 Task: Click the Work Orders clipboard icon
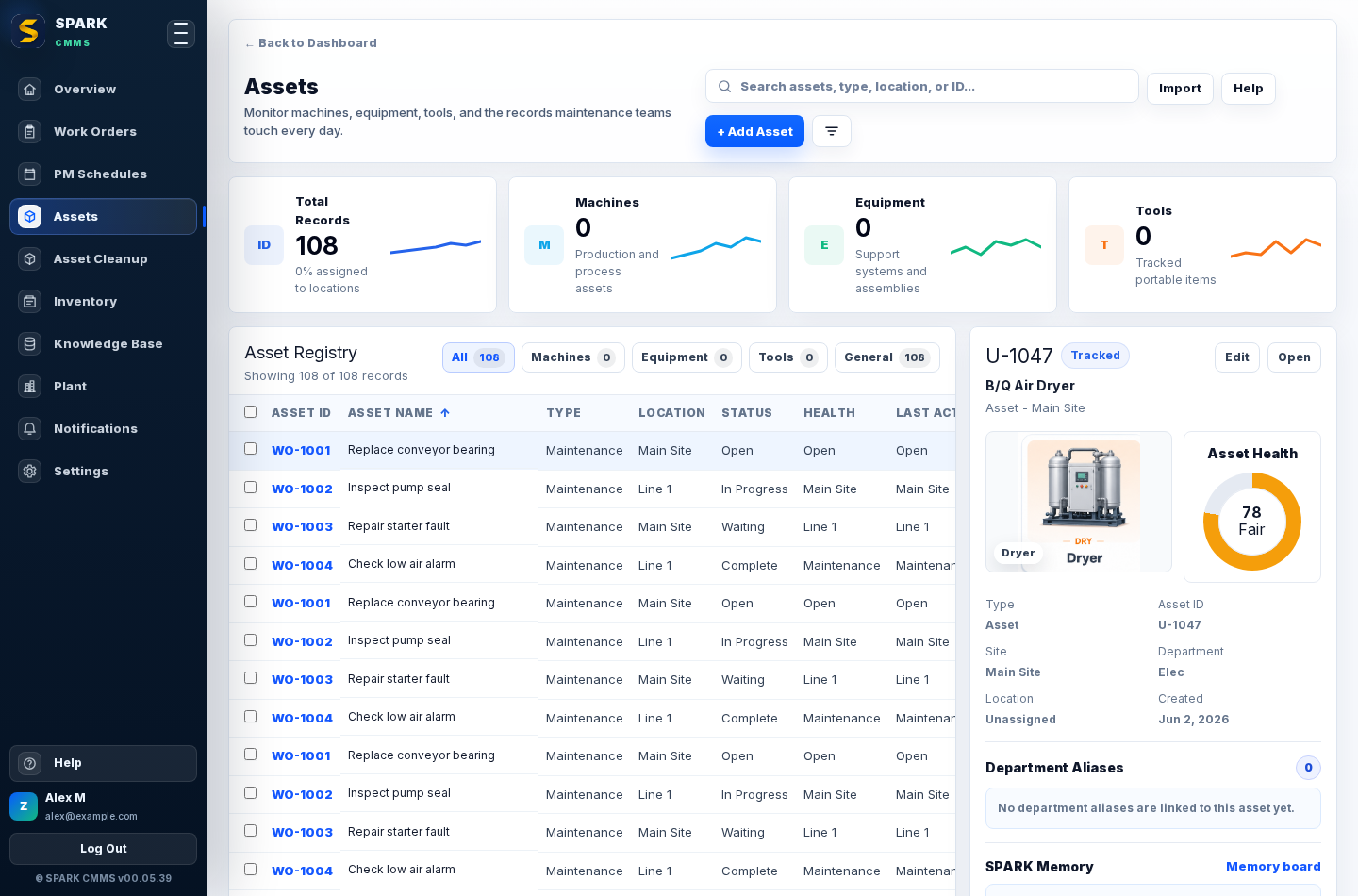tap(30, 132)
